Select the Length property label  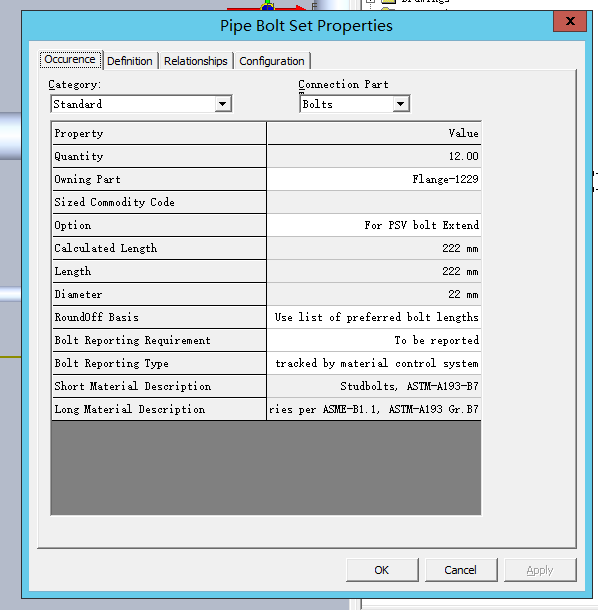coord(159,271)
